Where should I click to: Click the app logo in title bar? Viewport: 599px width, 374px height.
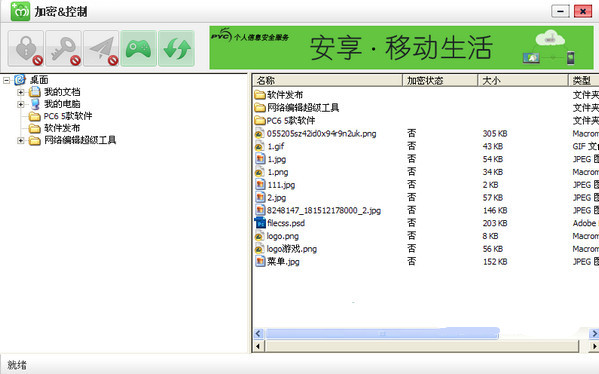coord(20,11)
